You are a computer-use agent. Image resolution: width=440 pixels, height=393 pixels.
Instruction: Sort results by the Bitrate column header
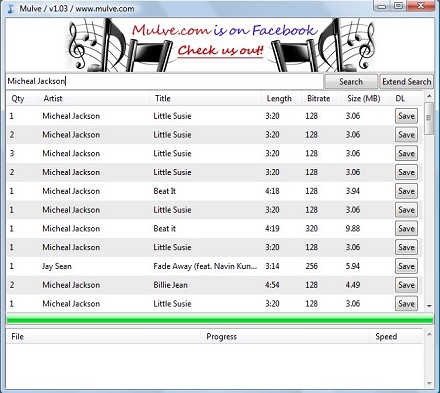pos(319,99)
